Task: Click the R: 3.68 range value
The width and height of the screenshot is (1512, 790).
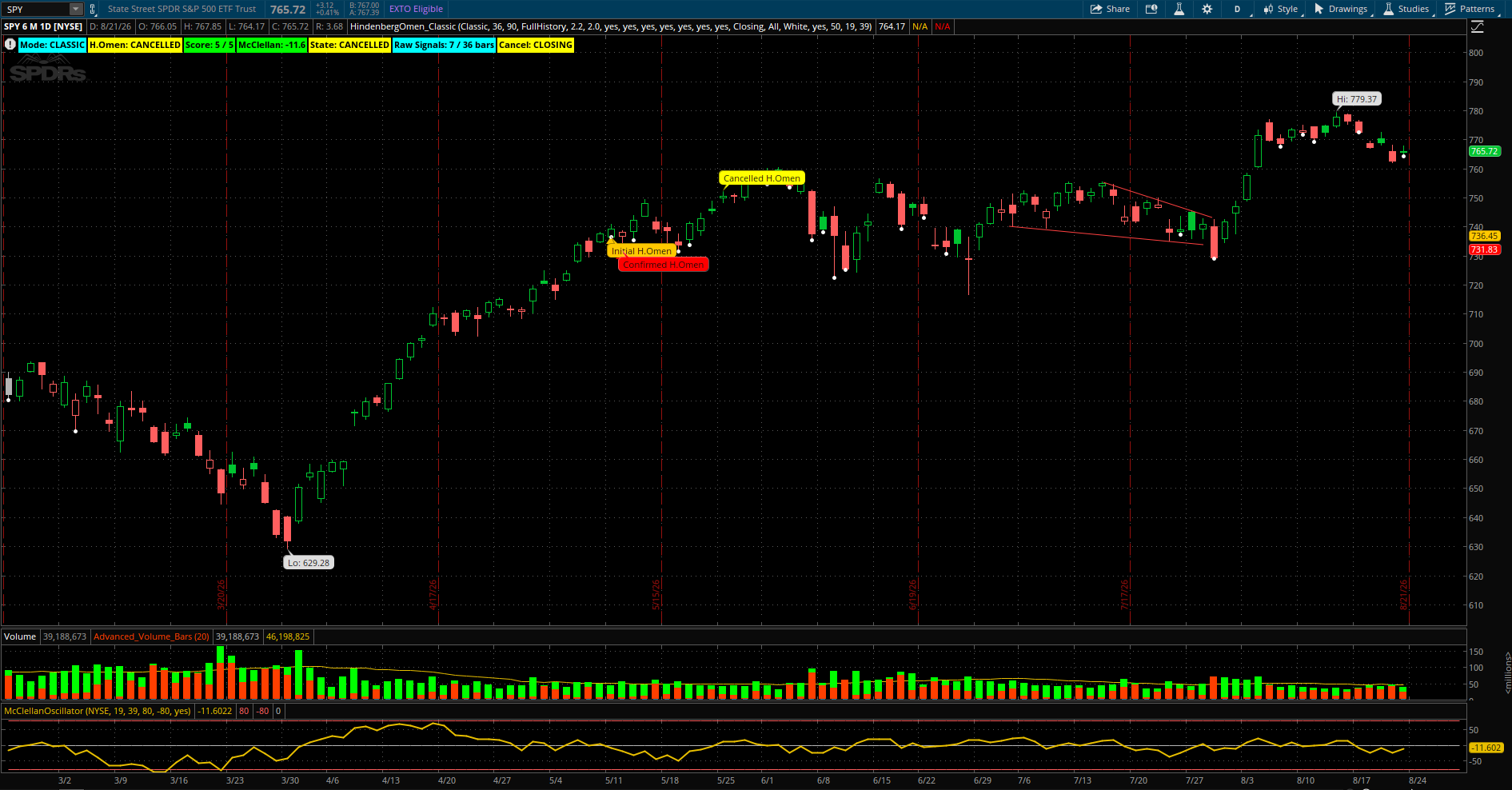Action: coord(329,26)
